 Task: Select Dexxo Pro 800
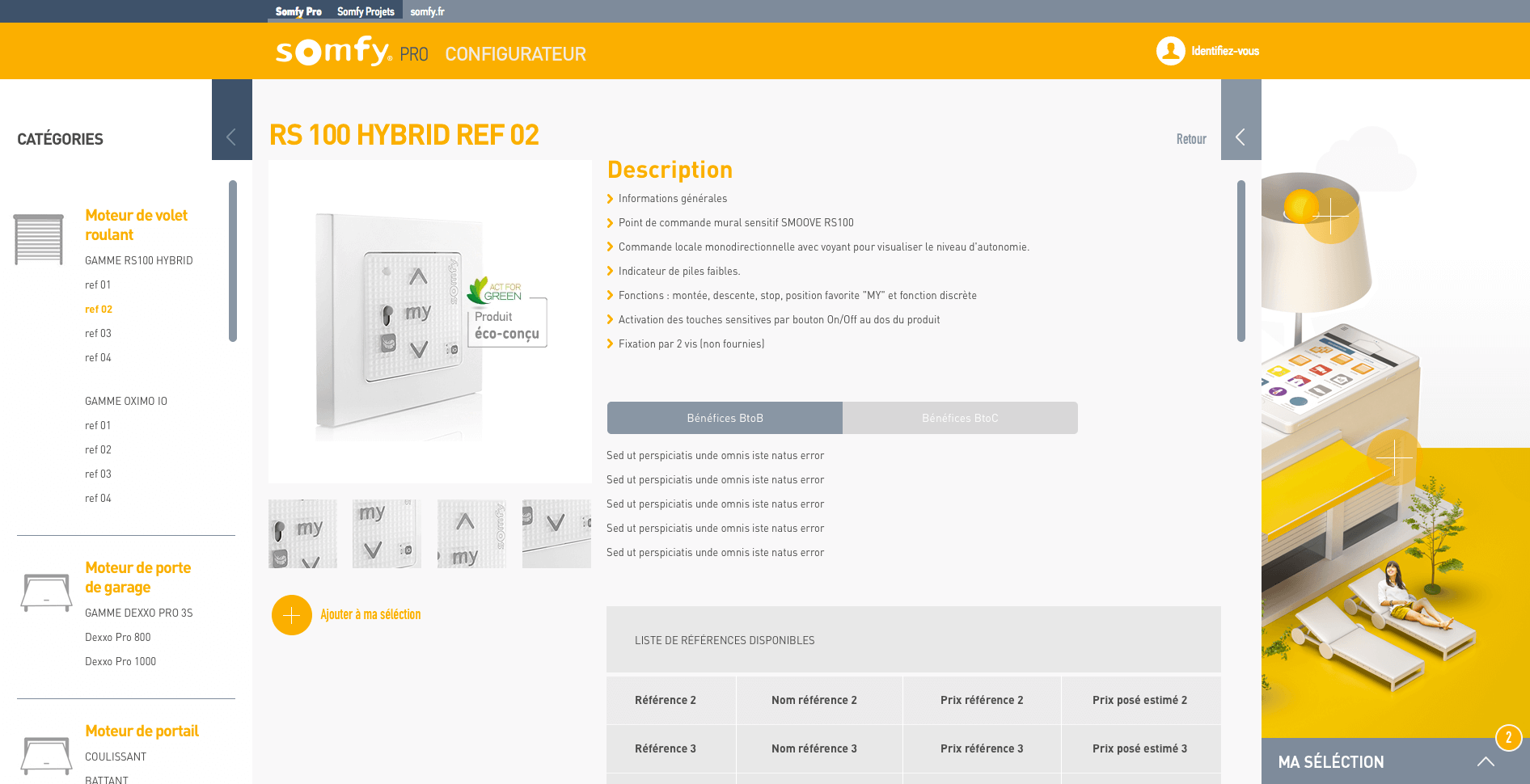coord(118,637)
